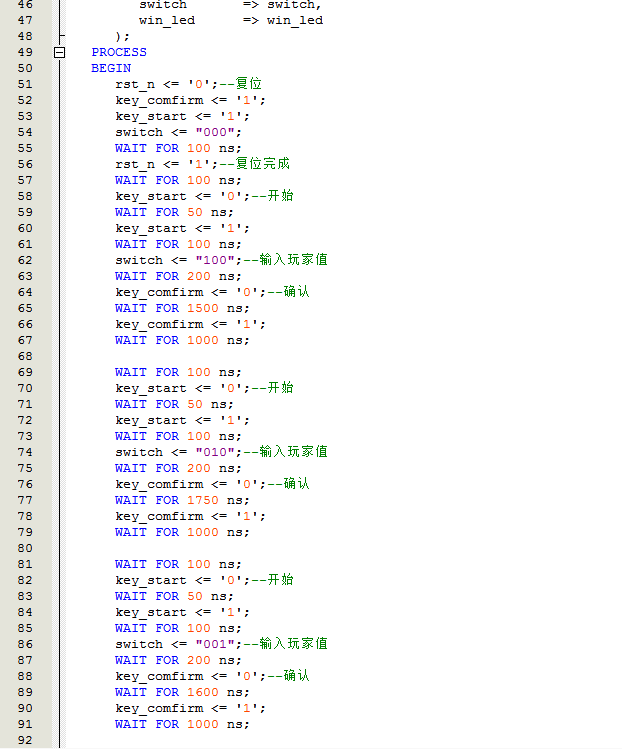Screen dimensions: 622x749
Task: Click WAIT FOR 50 ns on line 71
Action: (174, 405)
